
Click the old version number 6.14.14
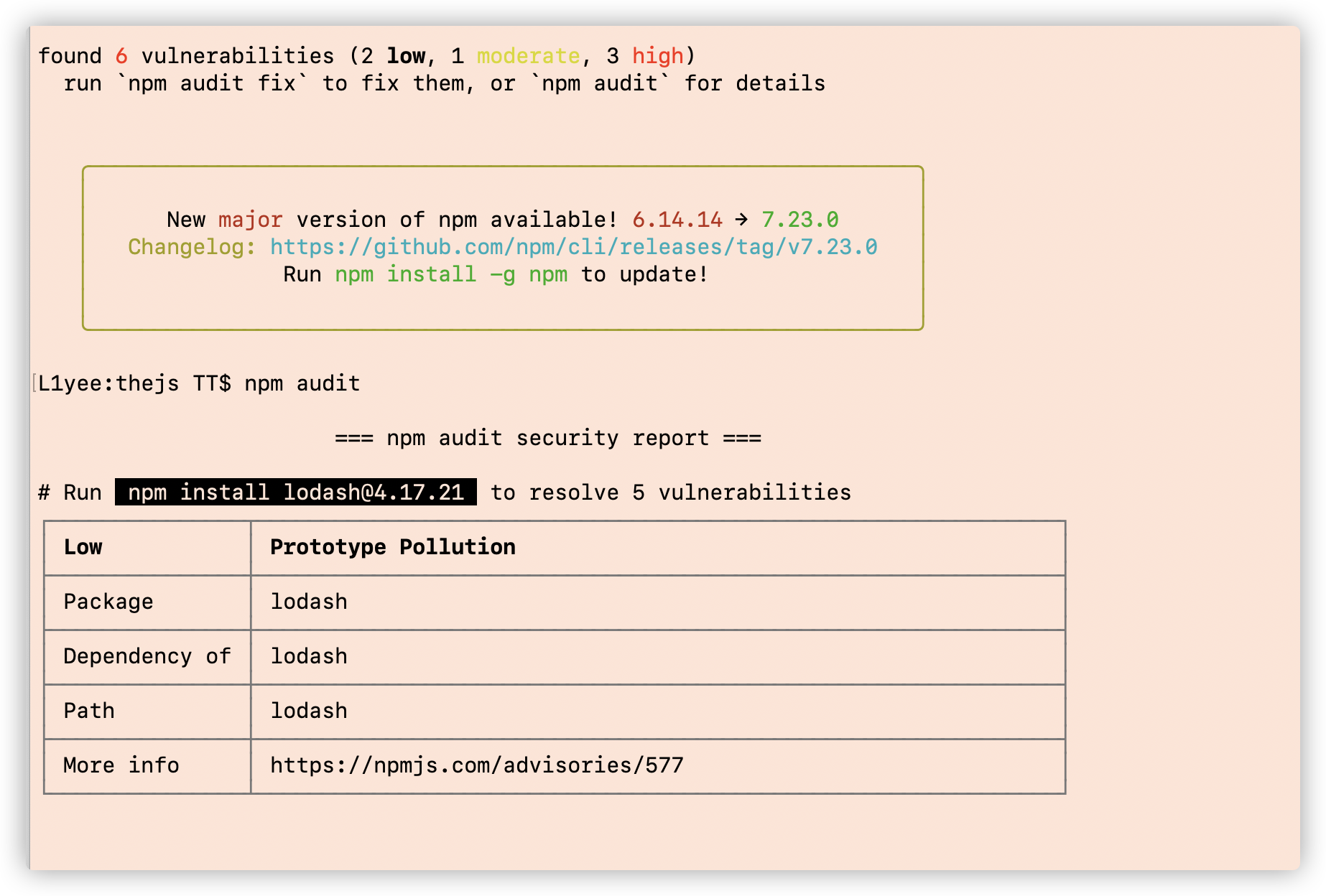pos(677,220)
